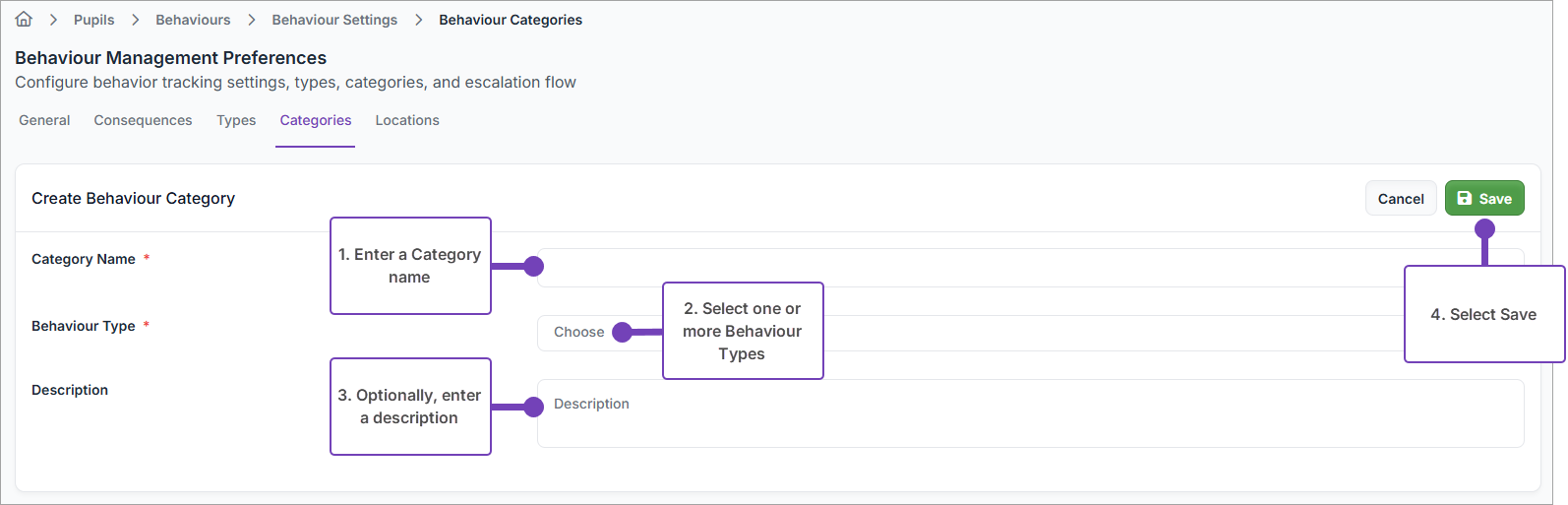
Task: Open the Consequences tab
Action: (x=143, y=120)
